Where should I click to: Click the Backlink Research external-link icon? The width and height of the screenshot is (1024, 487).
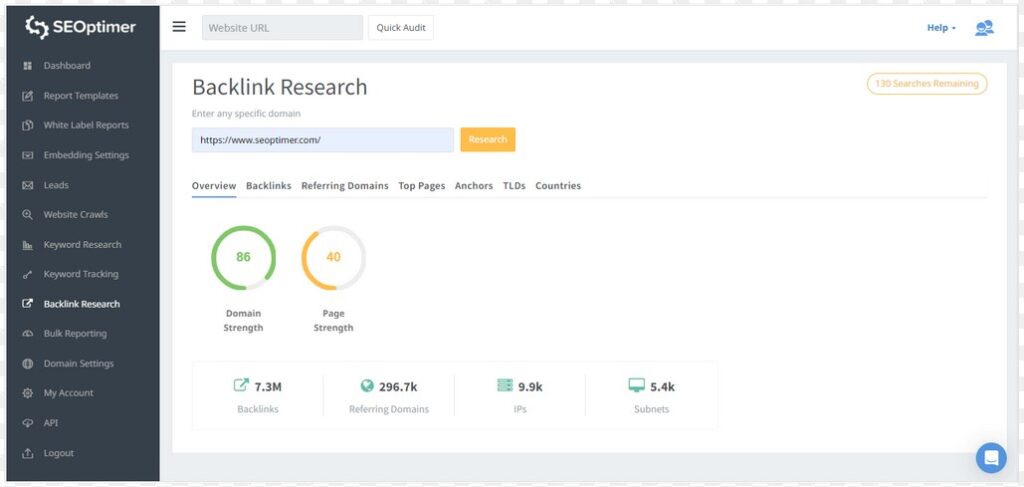(27, 304)
